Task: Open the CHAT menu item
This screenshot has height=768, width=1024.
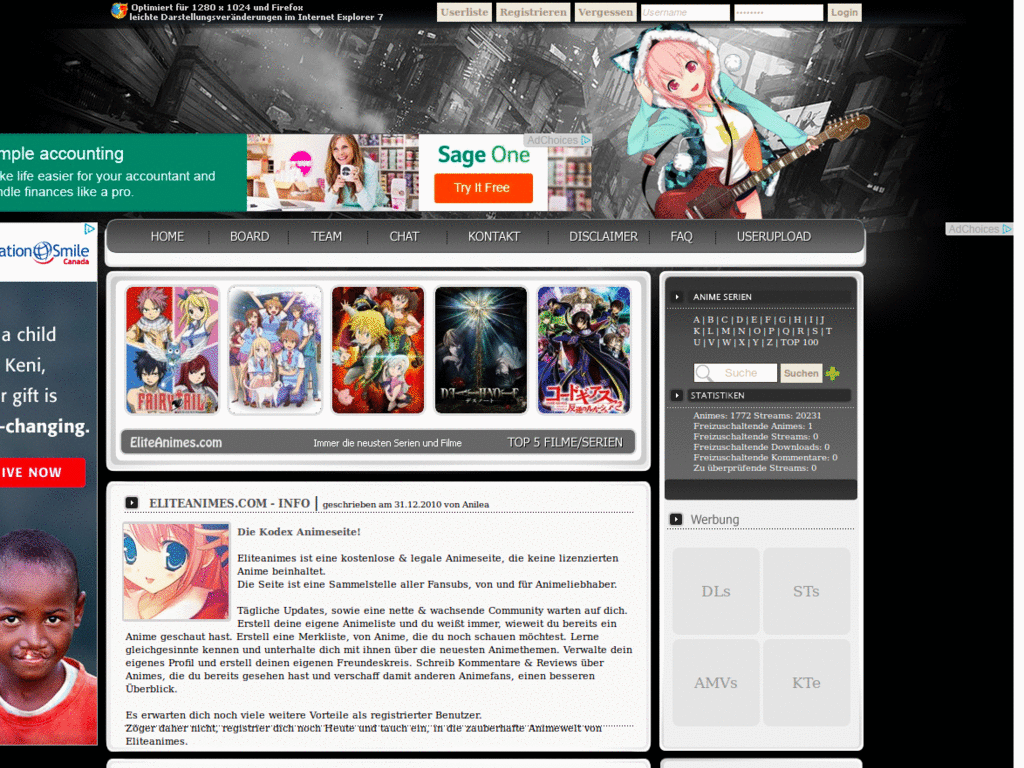Action: click(404, 236)
